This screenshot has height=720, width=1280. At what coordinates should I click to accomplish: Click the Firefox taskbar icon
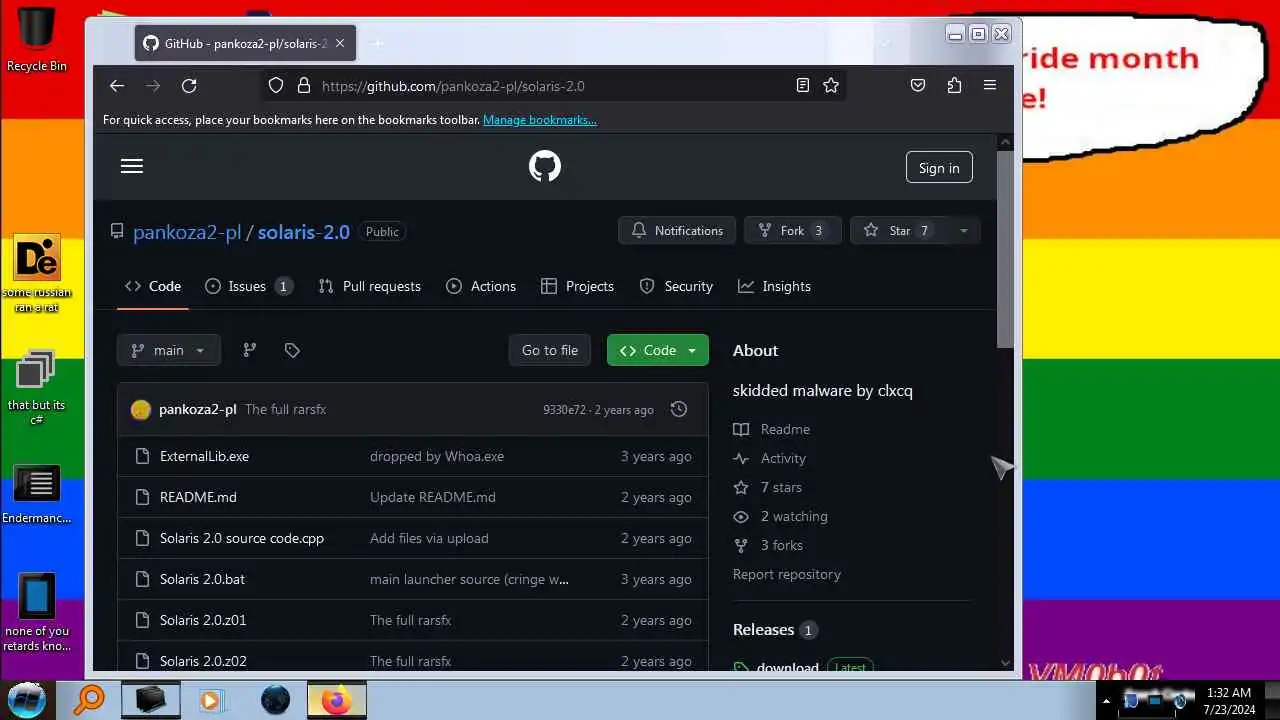(336, 700)
